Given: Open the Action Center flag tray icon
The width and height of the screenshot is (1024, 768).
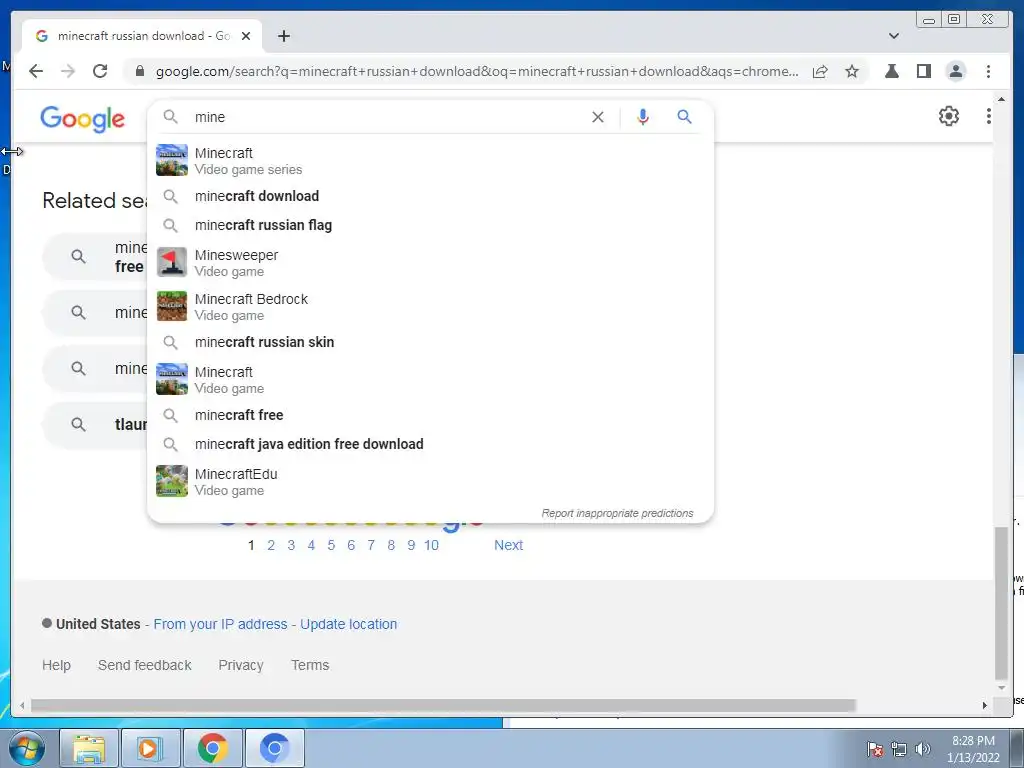Looking at the screenshot, I should [874, 749].
